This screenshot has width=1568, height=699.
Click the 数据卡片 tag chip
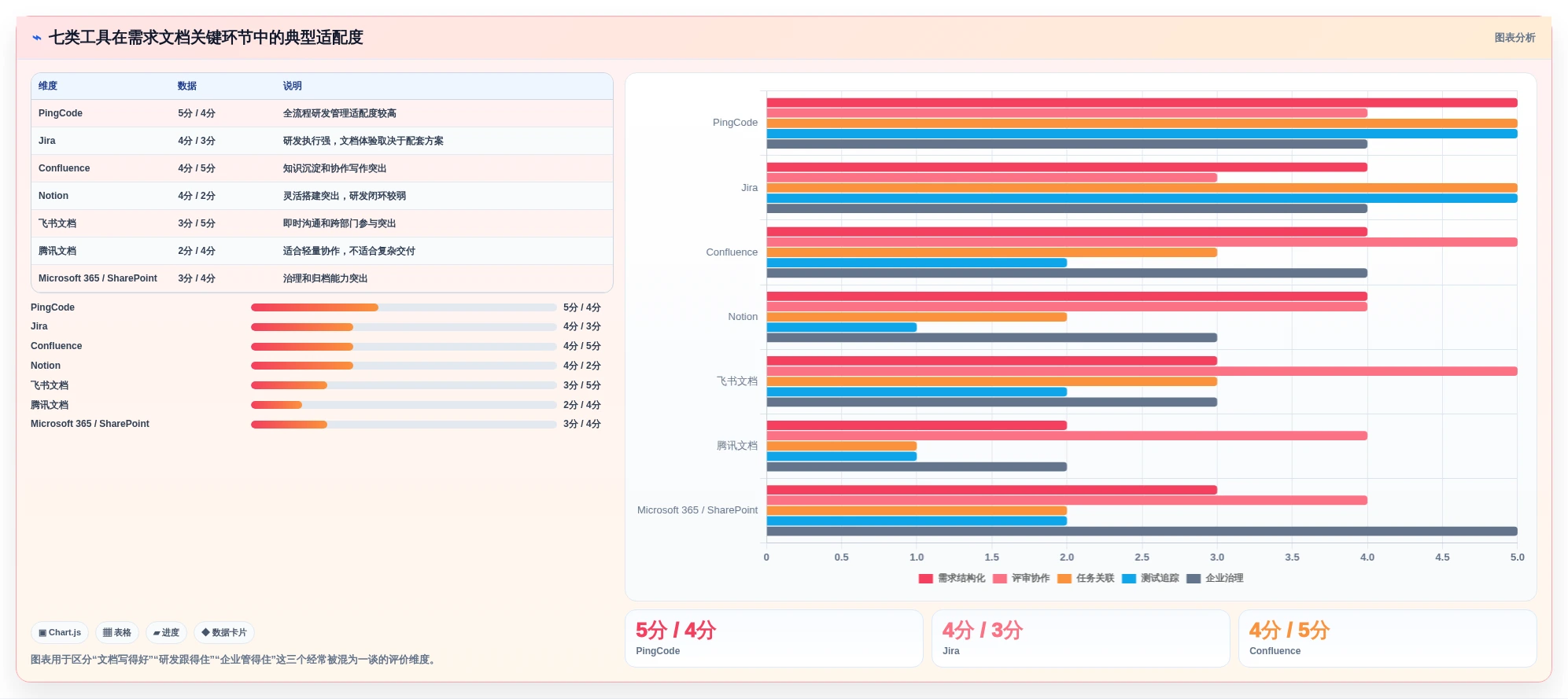224,633
